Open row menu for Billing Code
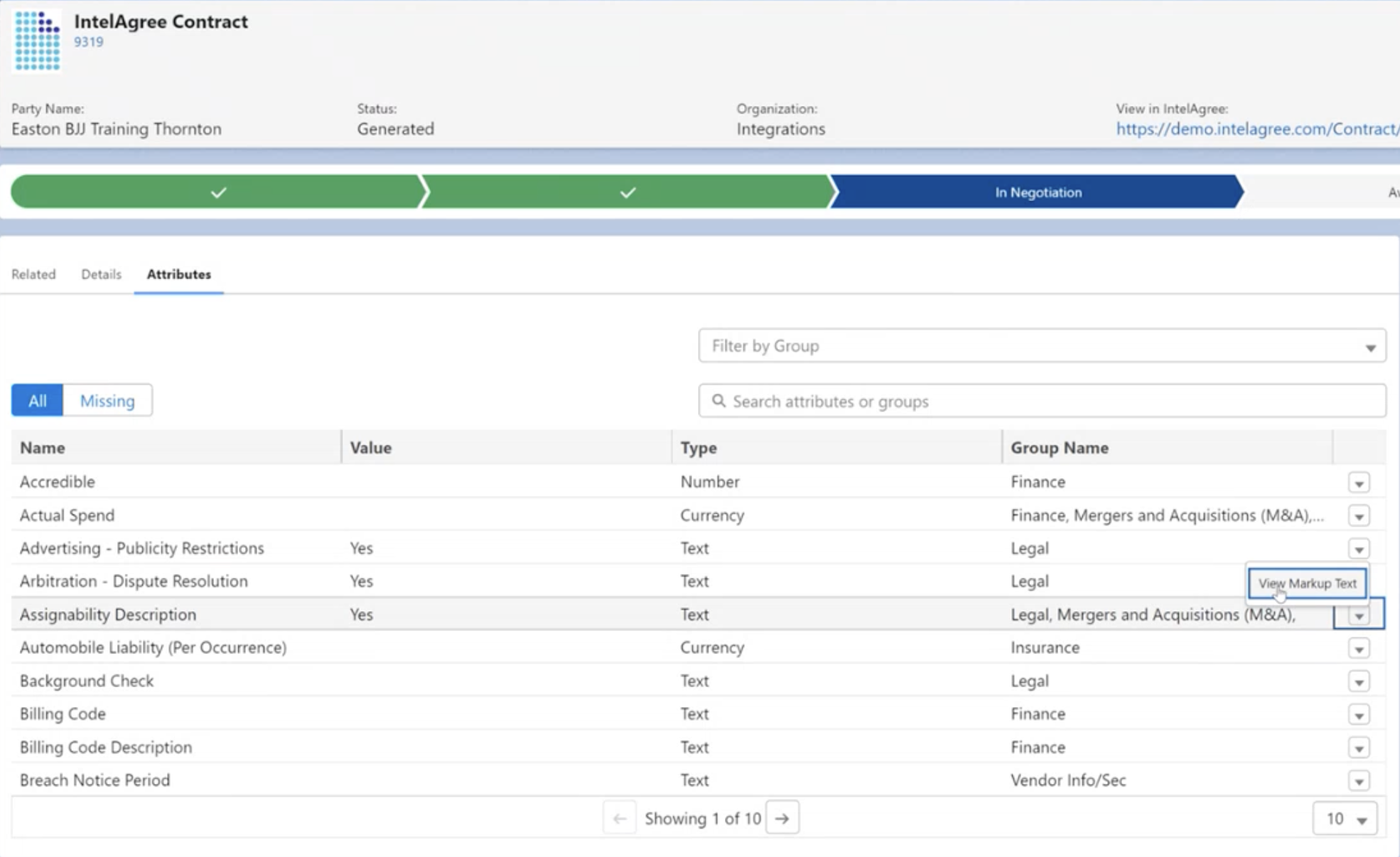The width and height of the screenshot is (1400, 857). [1359, 714]
